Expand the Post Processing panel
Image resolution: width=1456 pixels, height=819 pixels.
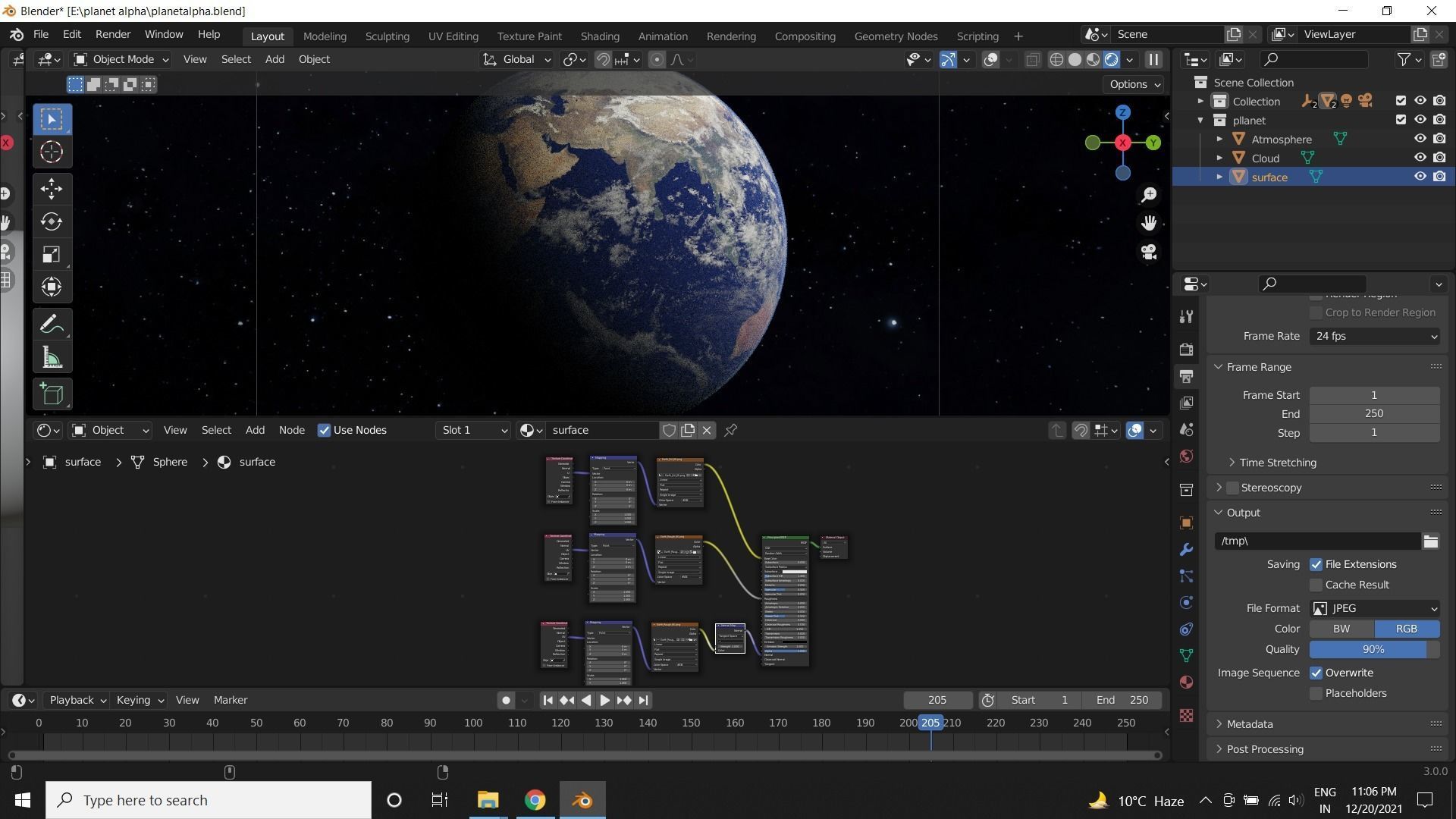[1265, 749]
